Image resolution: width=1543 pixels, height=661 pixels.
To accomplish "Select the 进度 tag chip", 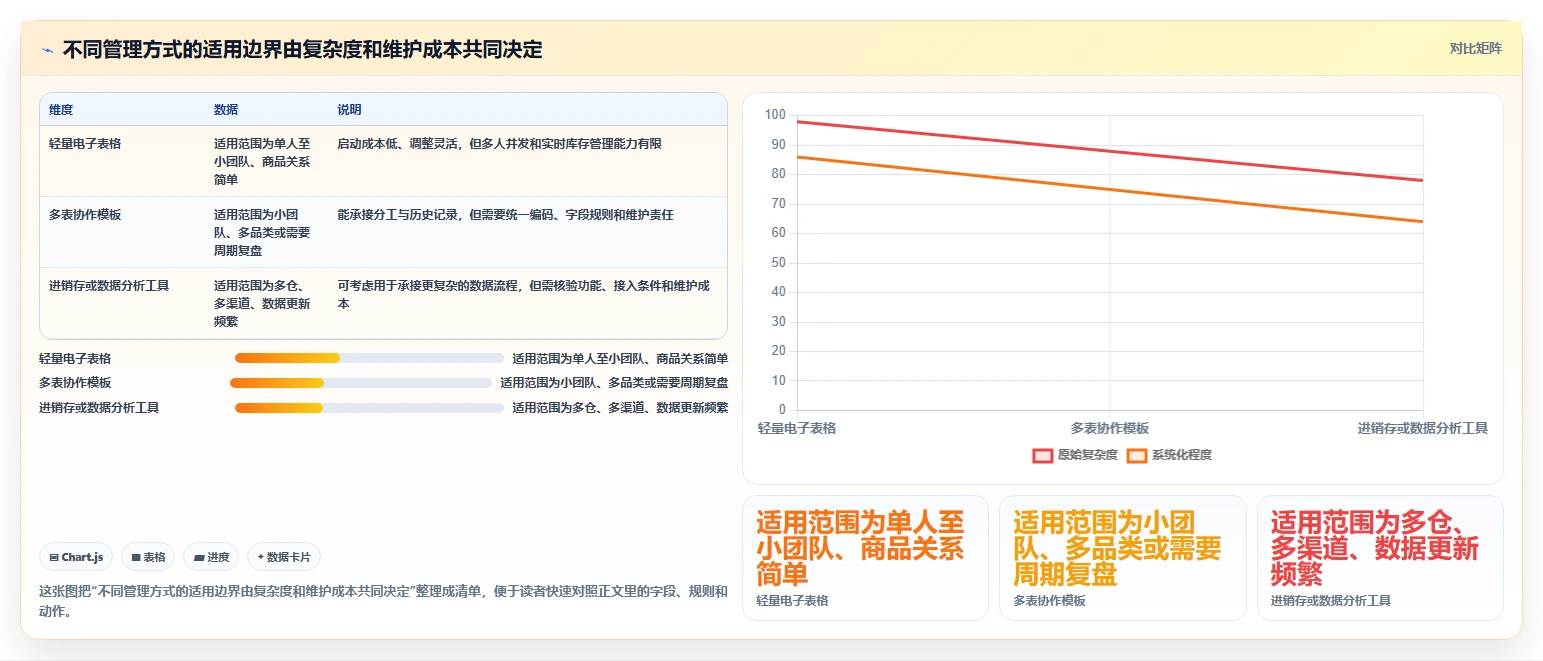I will click(211, 557).
